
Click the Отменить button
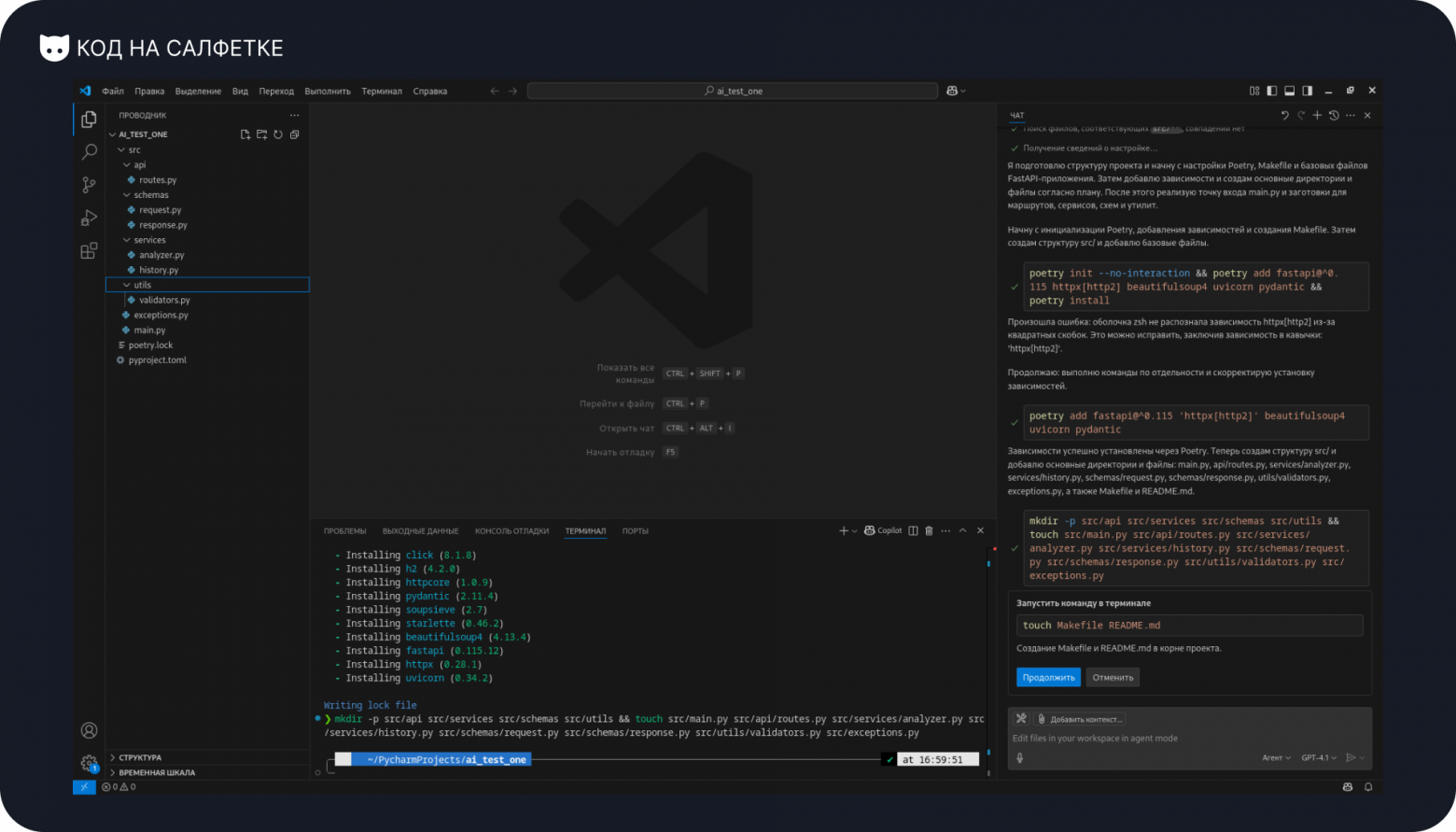tap(1113, 678)
